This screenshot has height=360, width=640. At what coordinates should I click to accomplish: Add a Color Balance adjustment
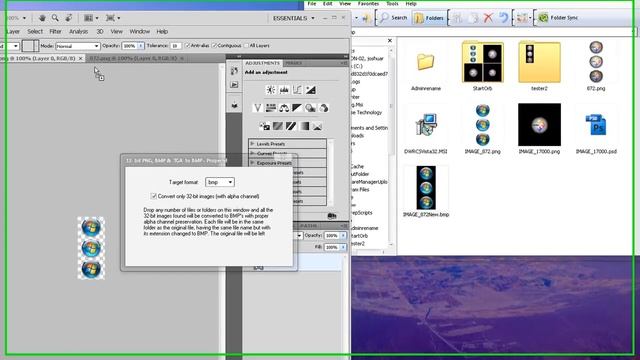pyautogui.click(x=284, y=108)
